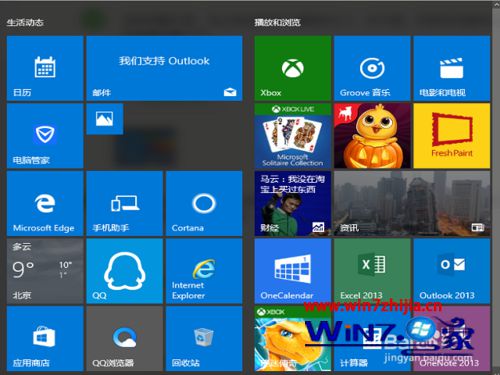Select the 生活动态 group header

tap(25, 22)
